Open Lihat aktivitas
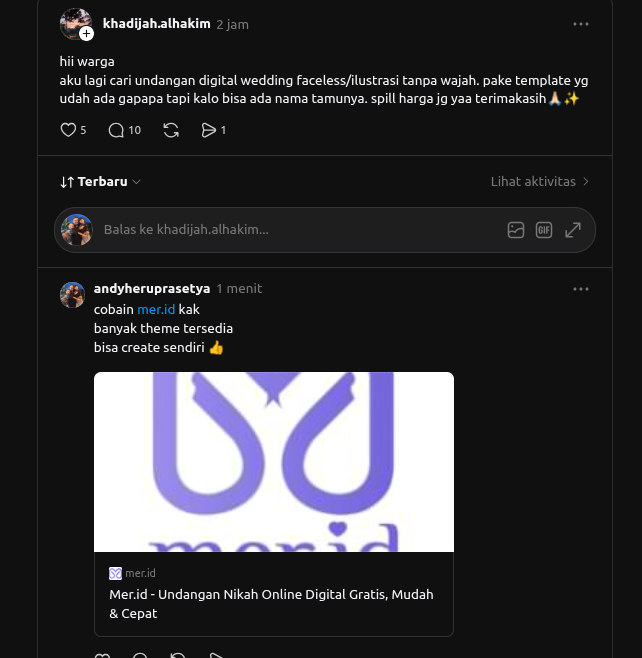 pos(540,182)
